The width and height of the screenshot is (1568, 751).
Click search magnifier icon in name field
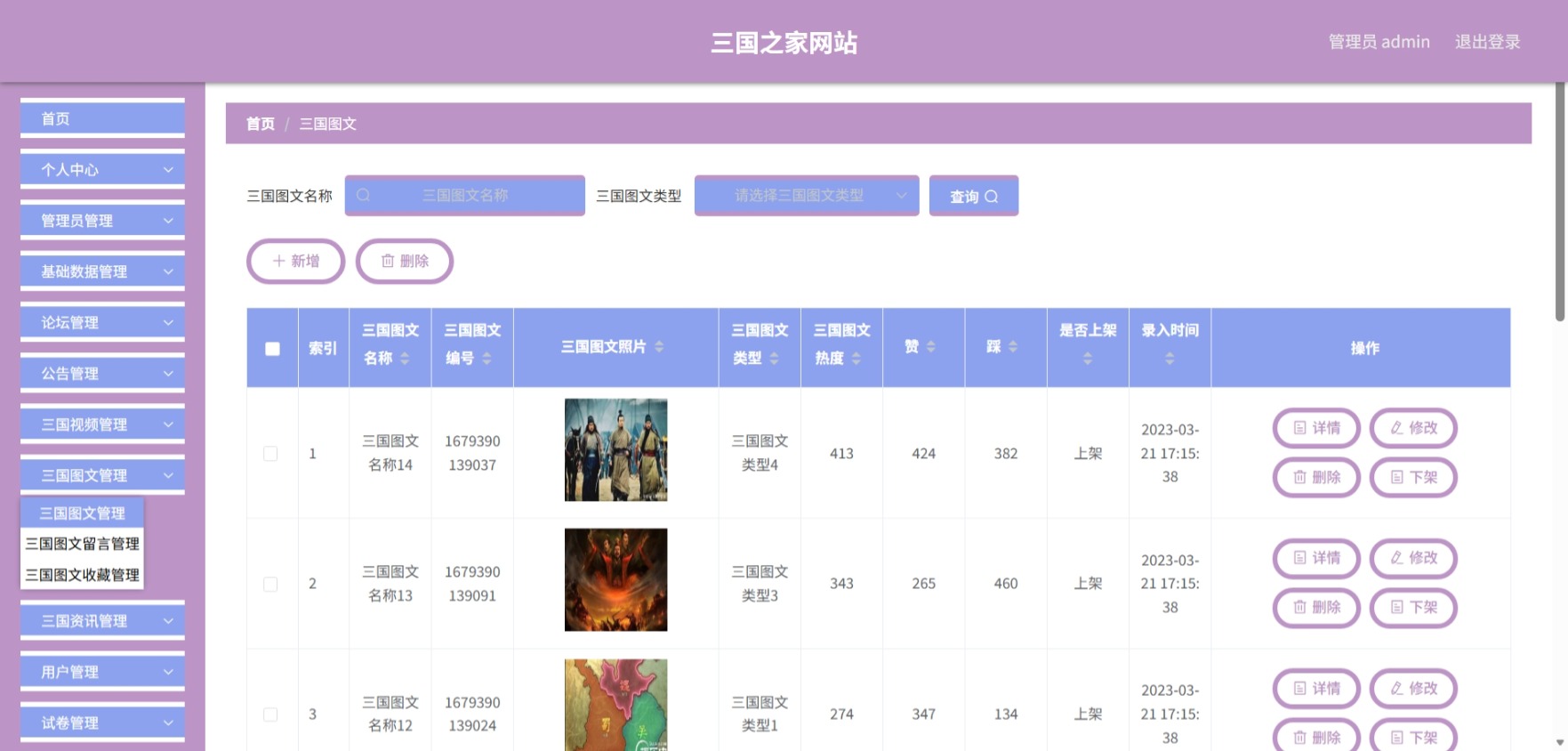pos(363,195)
